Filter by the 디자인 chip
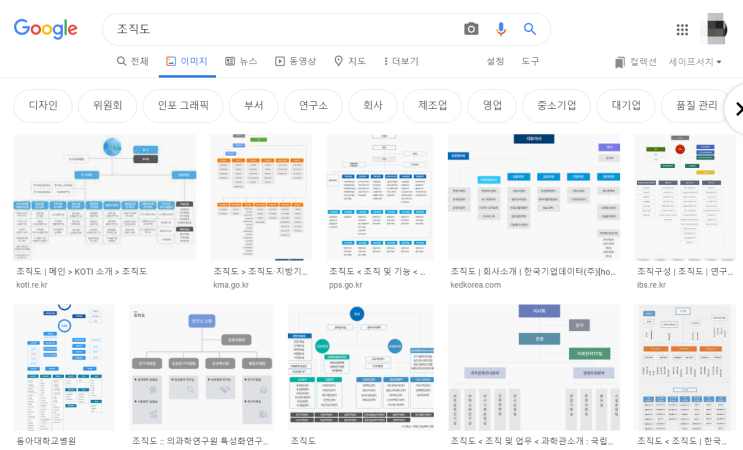This screenshot has width=743, height=450. pos(43,105)
